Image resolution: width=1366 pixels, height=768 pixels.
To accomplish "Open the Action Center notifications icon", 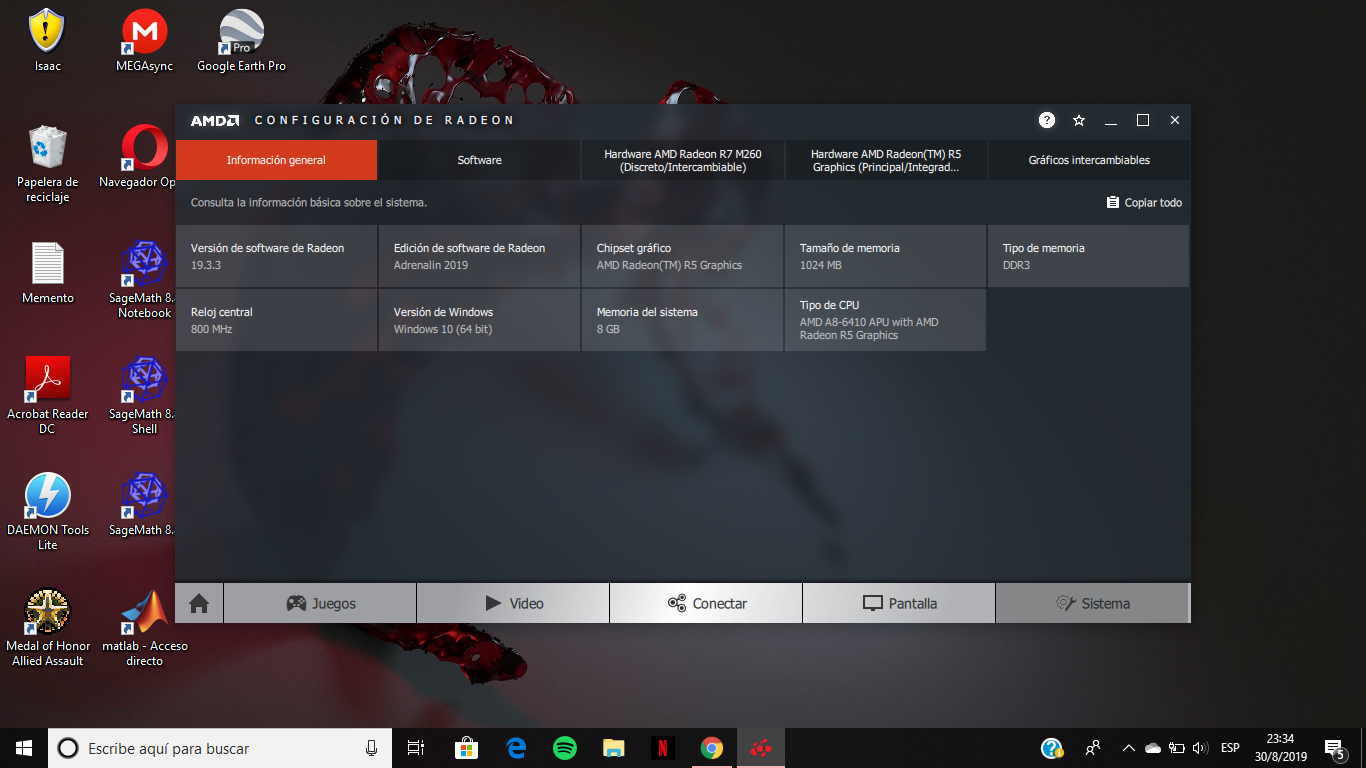I will (x=1334, y=748).
